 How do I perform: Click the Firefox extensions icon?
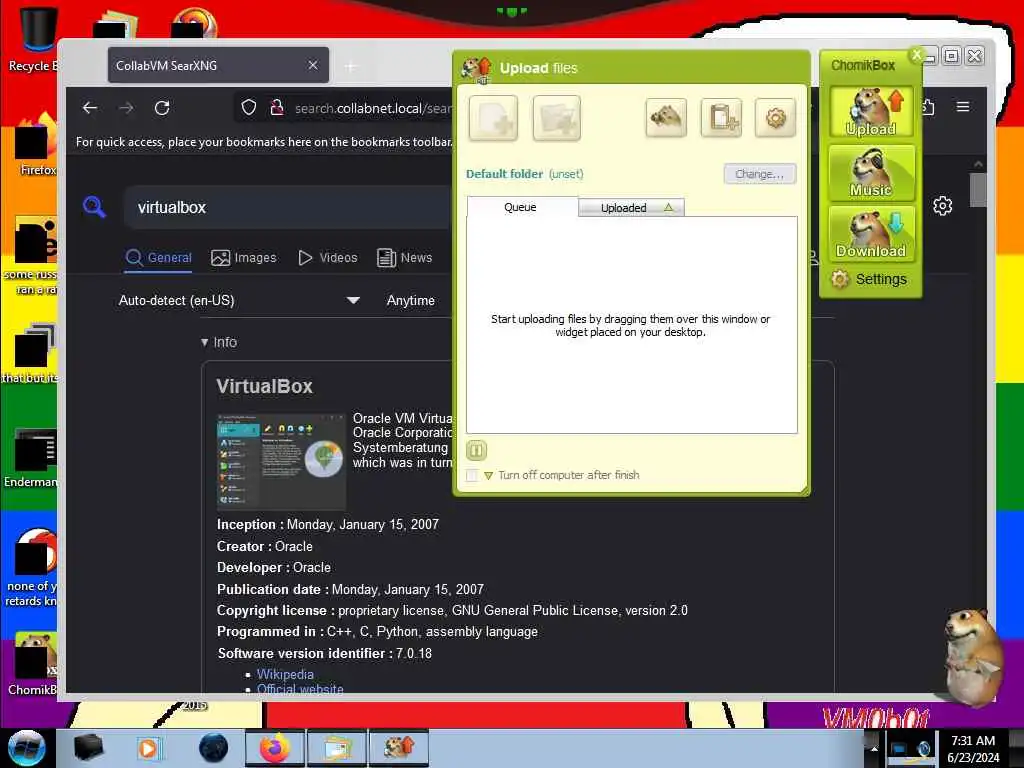(x=929, y=106)
